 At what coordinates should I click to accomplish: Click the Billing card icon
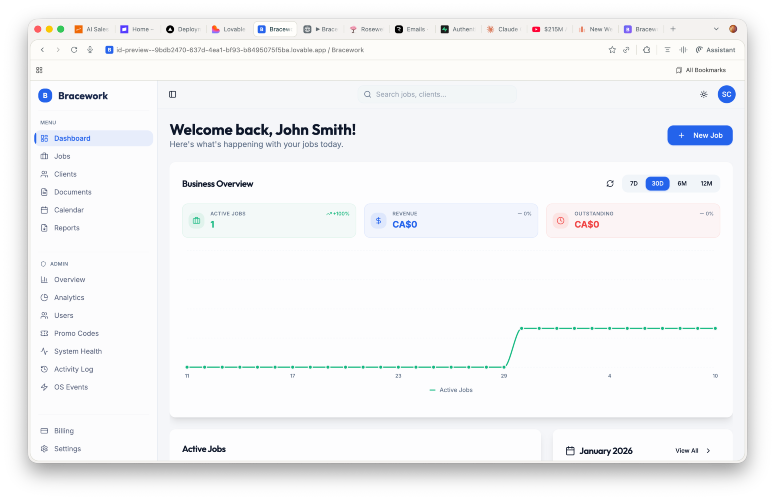click(x=44, y=431)
